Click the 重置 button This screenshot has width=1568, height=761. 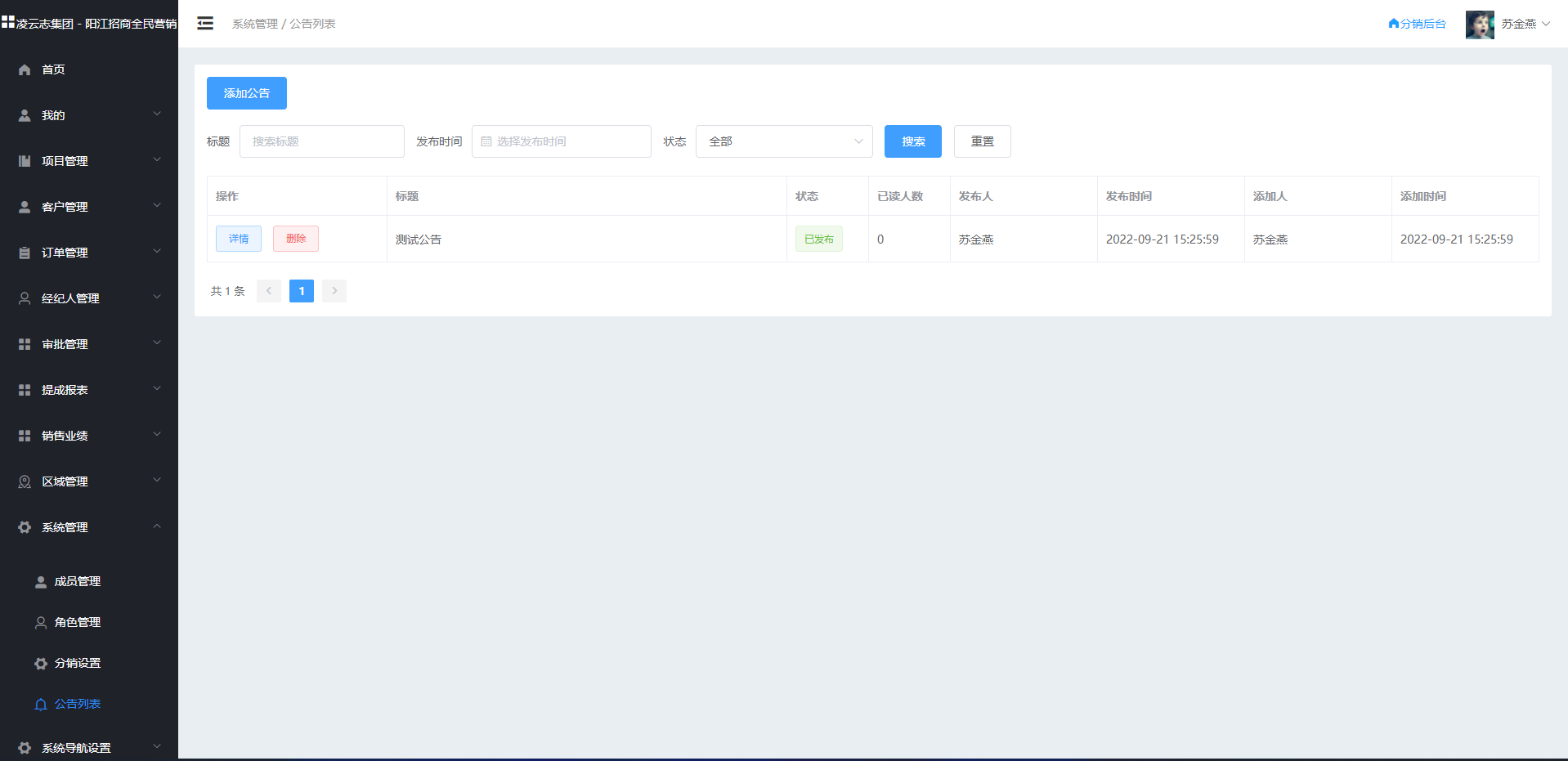click(983, 141)
